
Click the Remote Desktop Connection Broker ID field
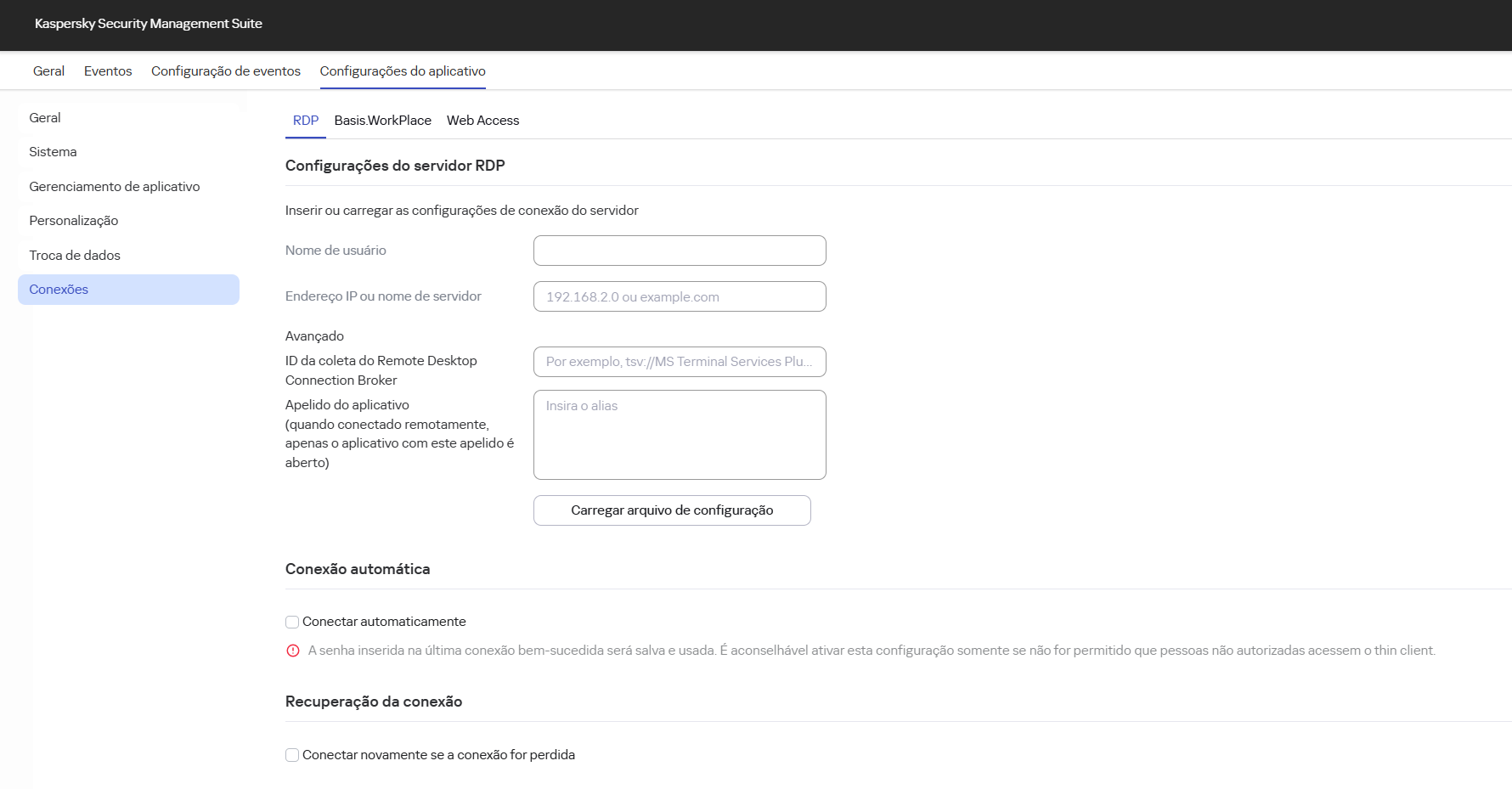[x=679, y=362]
